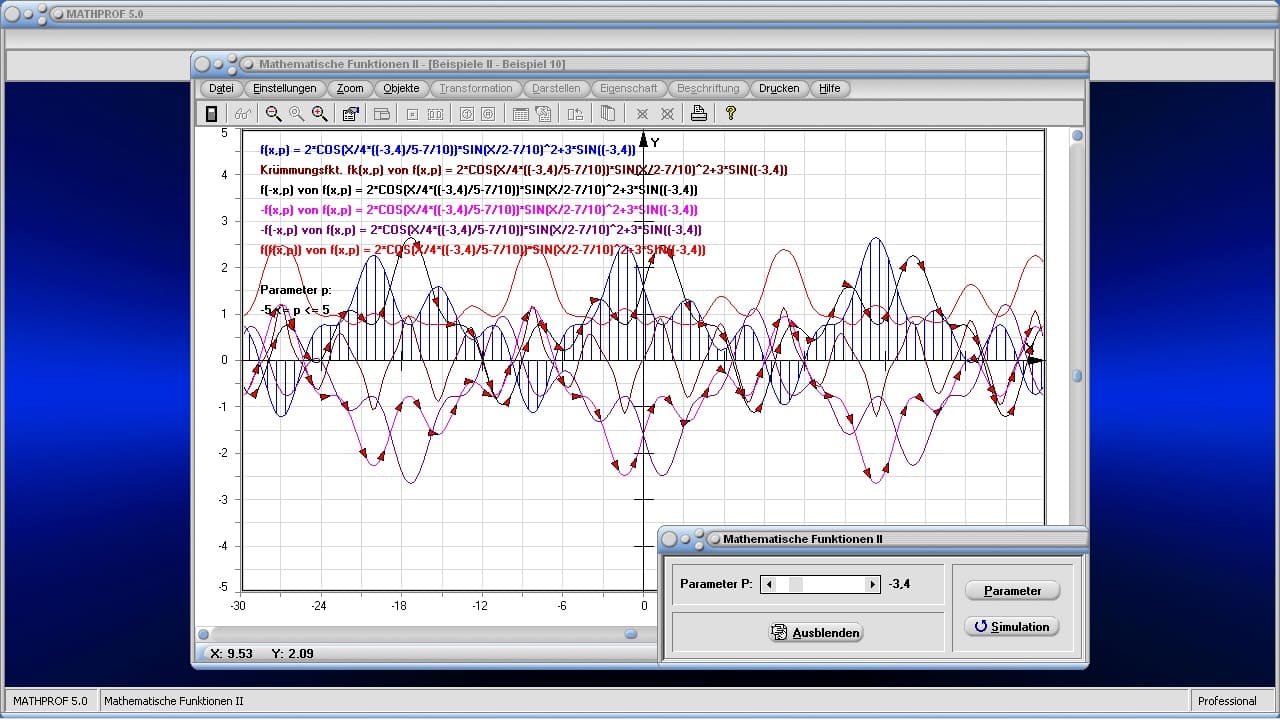Open the Objekte menu
This screenshot has width=1280, height=720.
[401, 88]
